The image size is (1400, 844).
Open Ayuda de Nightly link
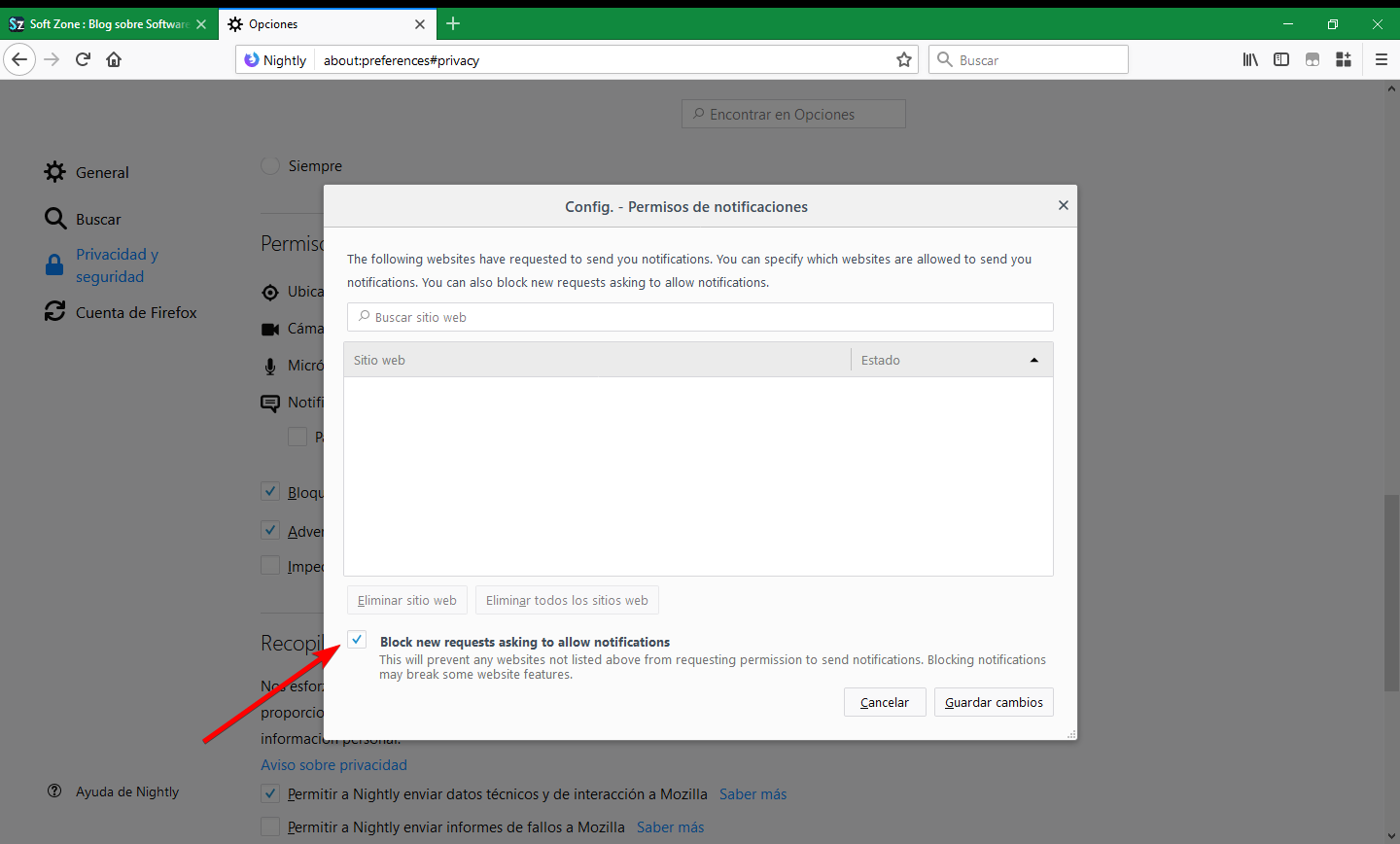[127, 791]
